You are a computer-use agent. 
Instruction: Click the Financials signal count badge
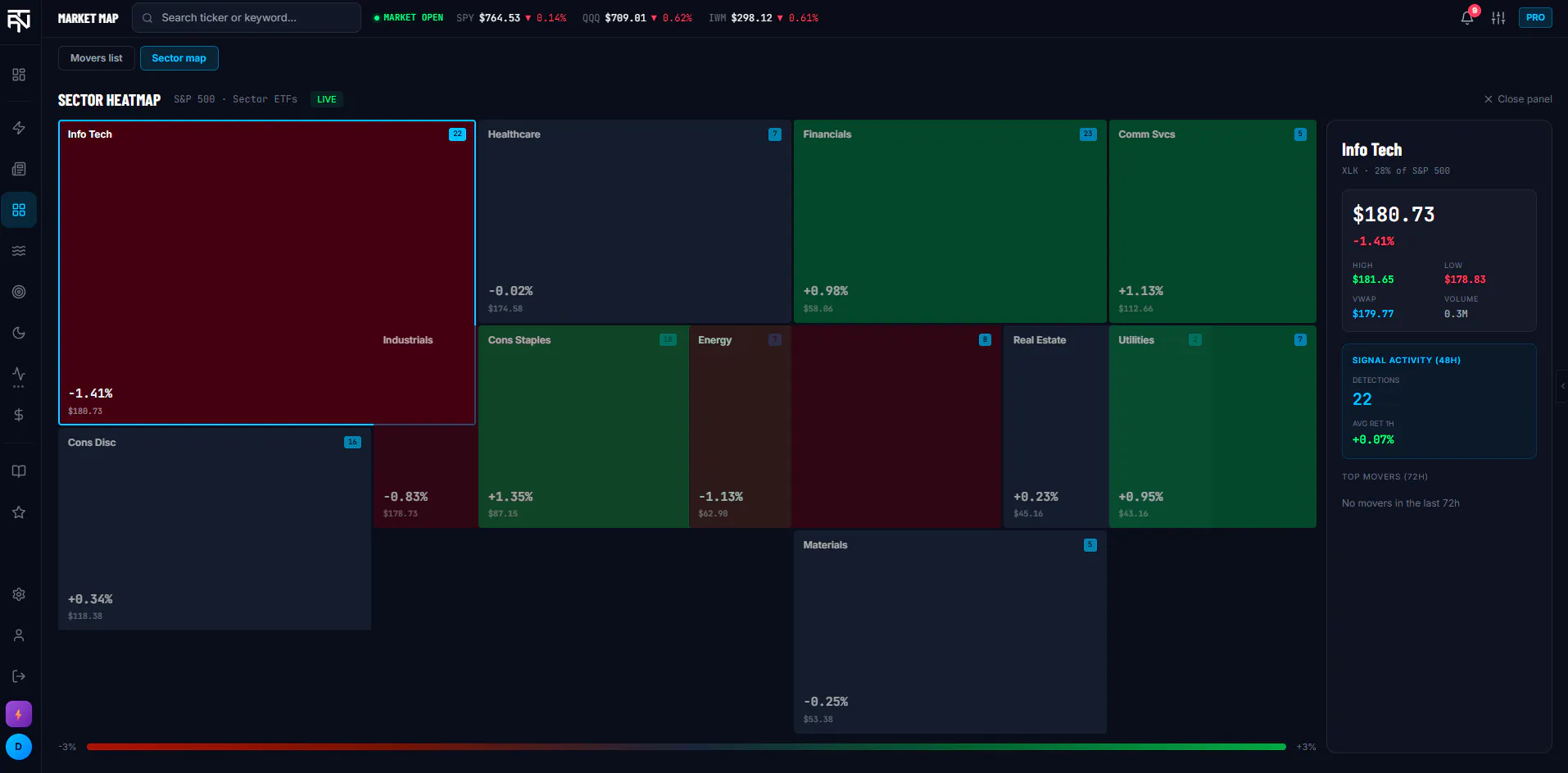(1088, 134)
